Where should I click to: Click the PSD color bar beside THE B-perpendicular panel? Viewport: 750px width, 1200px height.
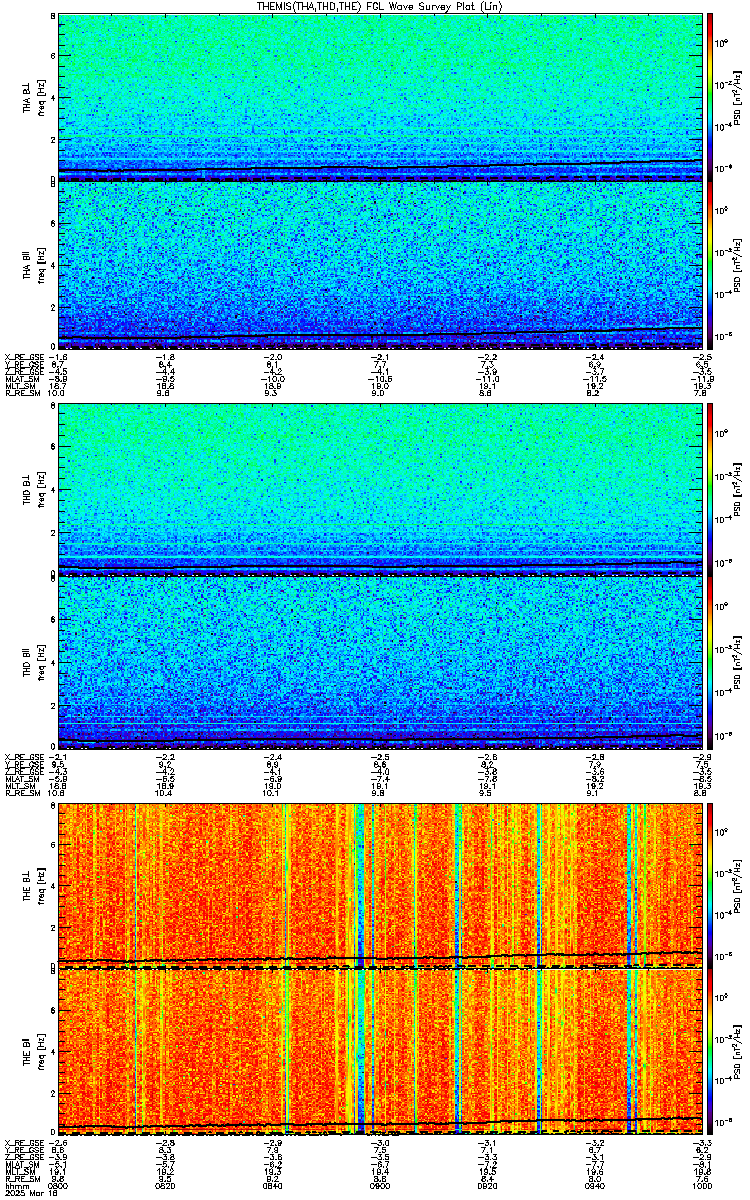710,883
